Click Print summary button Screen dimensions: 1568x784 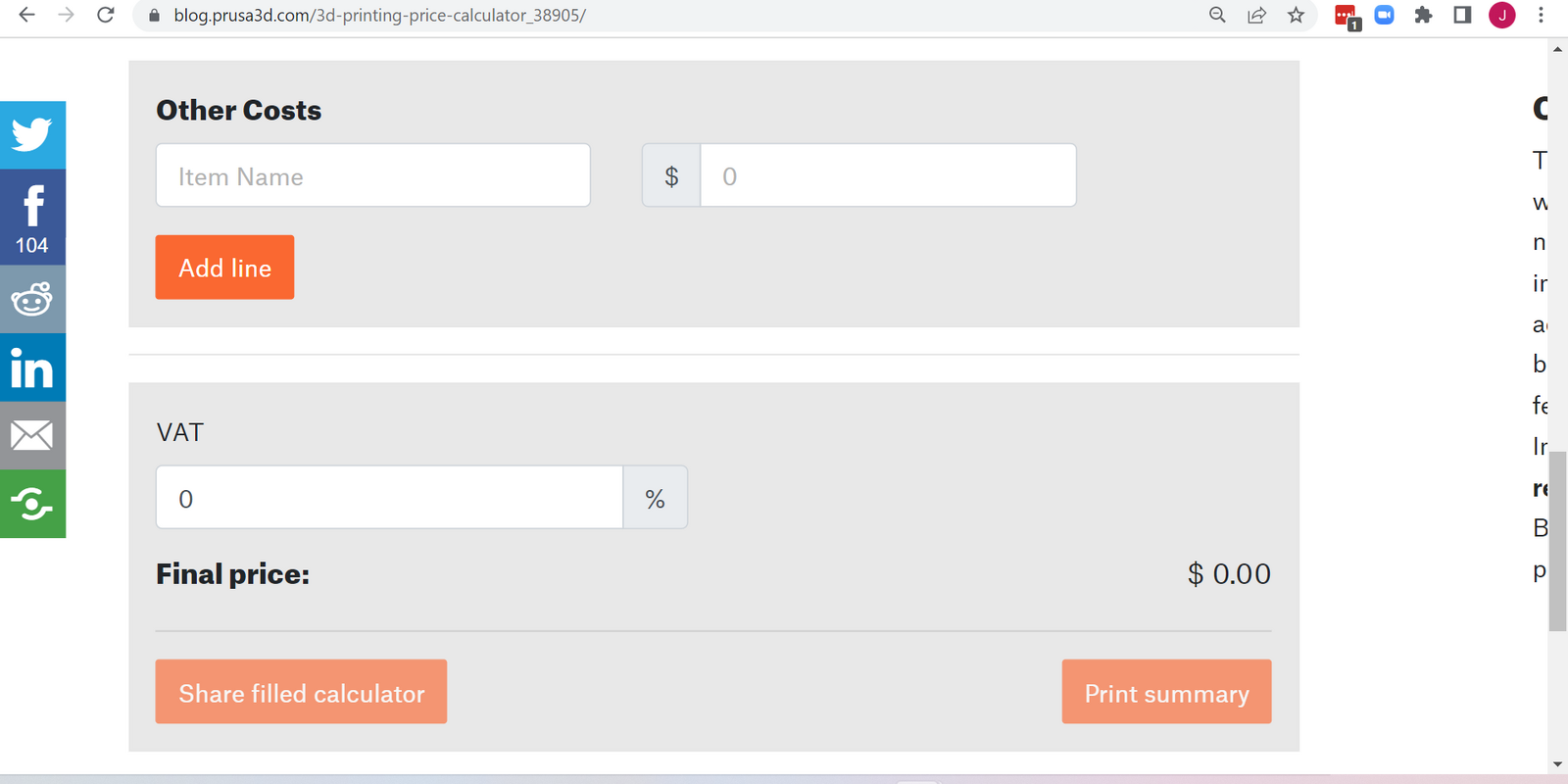(1166, 692)
